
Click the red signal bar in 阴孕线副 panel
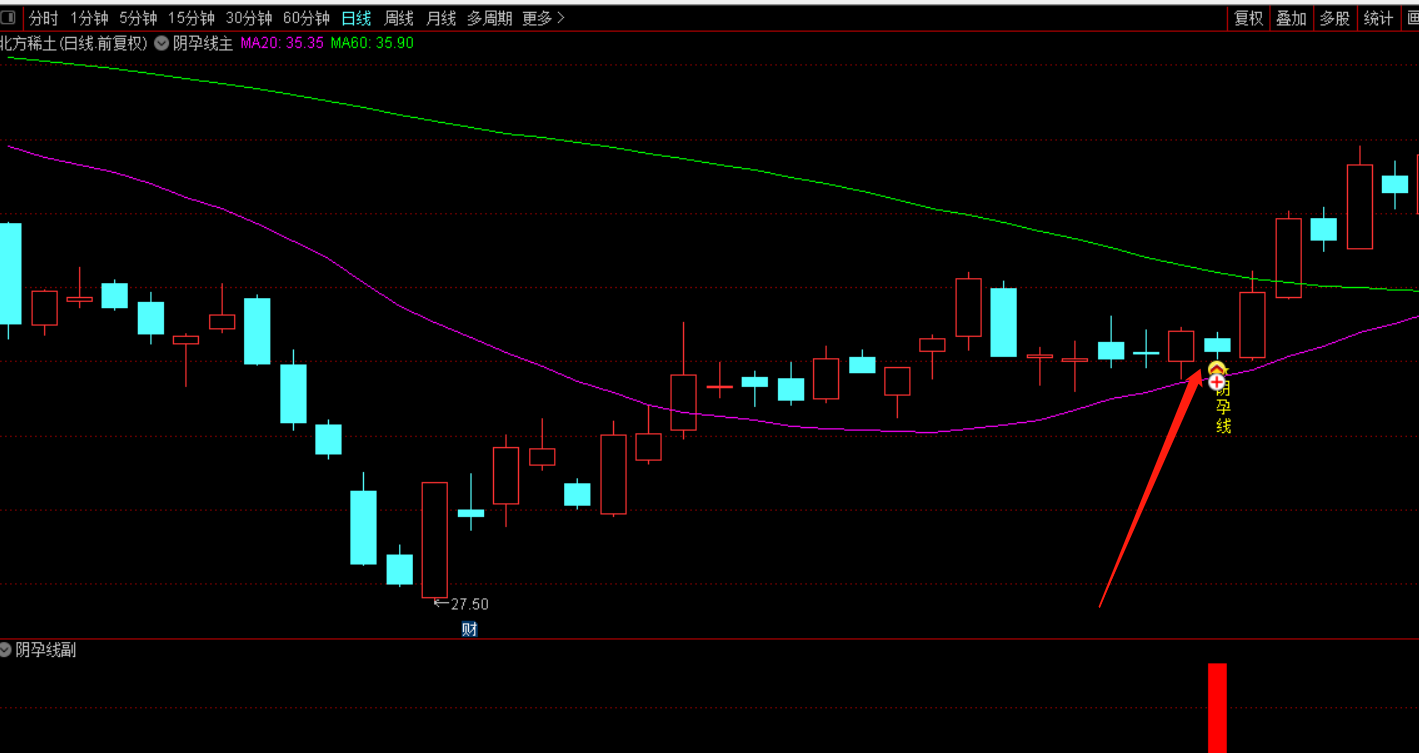1217,708
